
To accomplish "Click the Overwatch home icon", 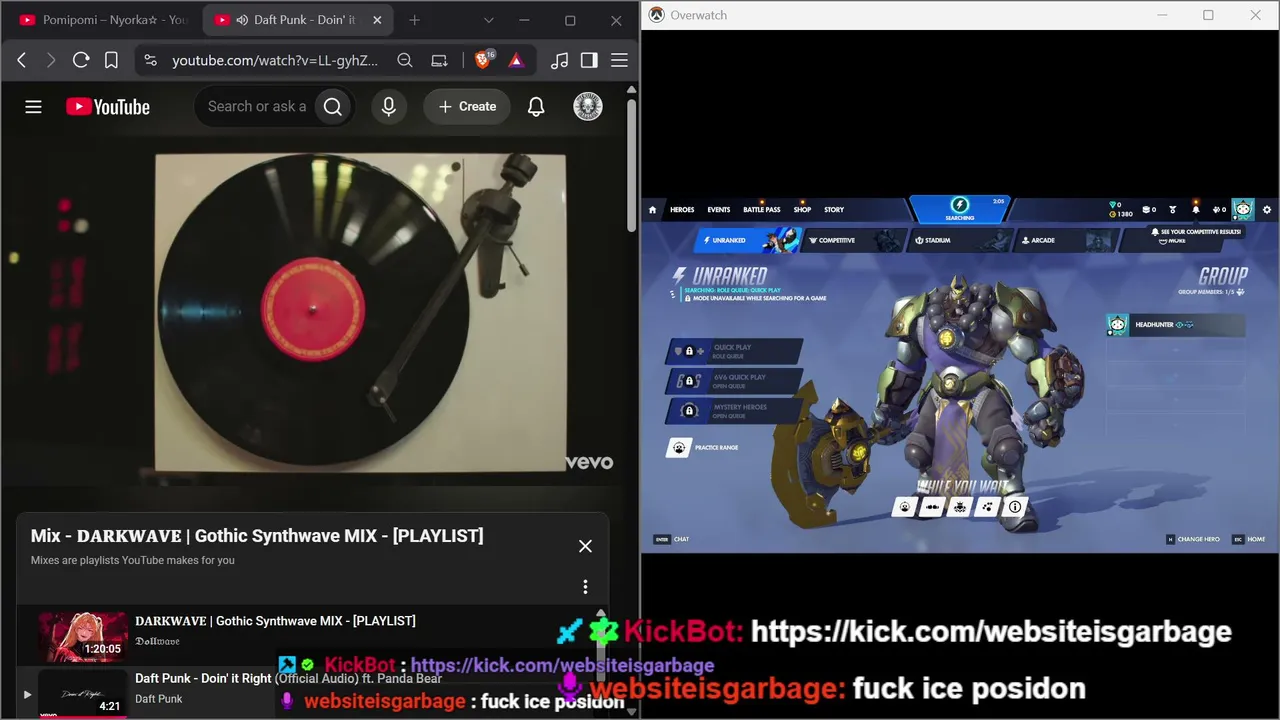I will point(652,210).
